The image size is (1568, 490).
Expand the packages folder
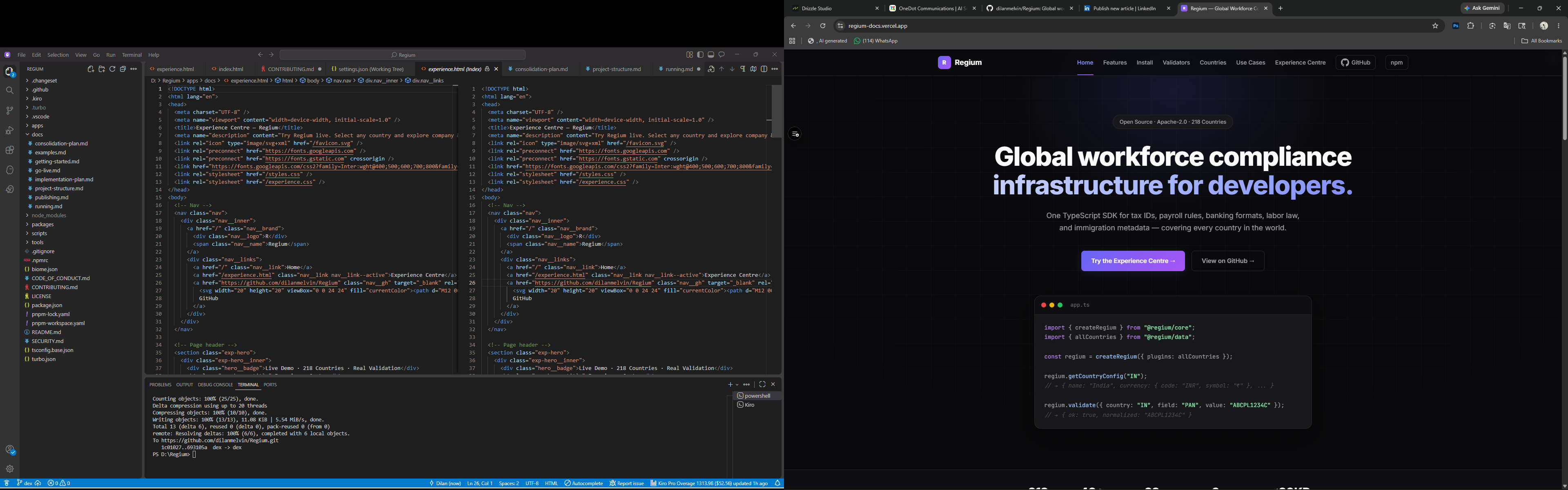click(x=42, y=225)
